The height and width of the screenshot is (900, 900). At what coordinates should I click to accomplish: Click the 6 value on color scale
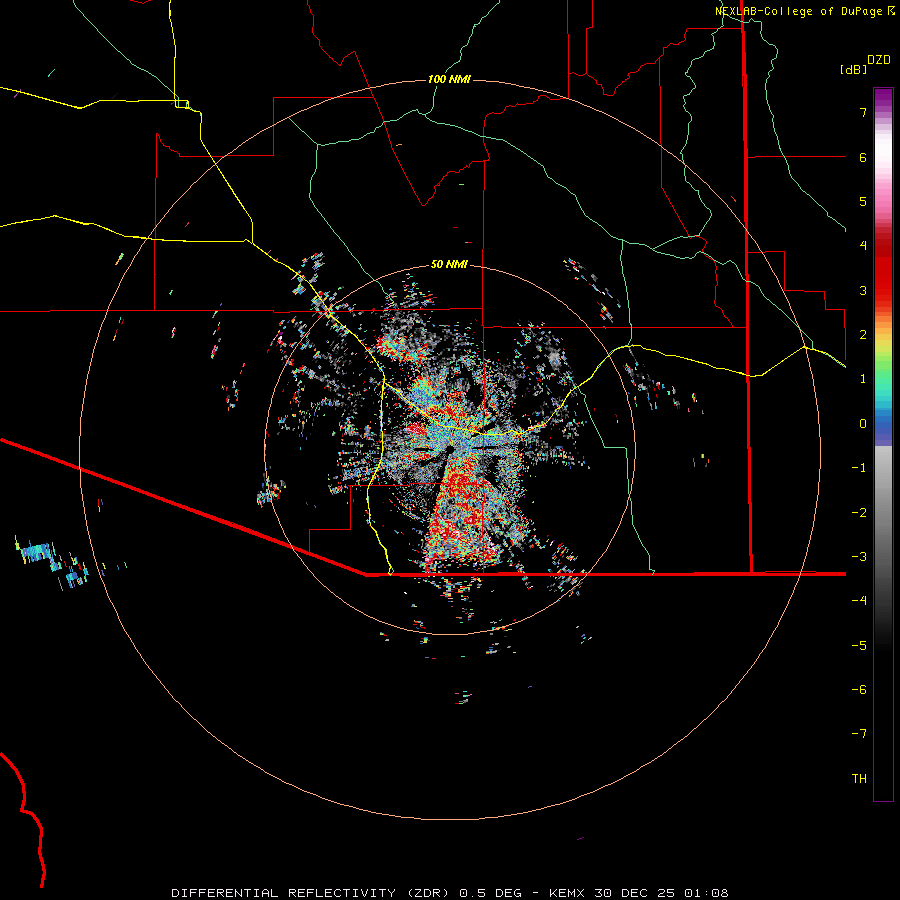[863, 157]
